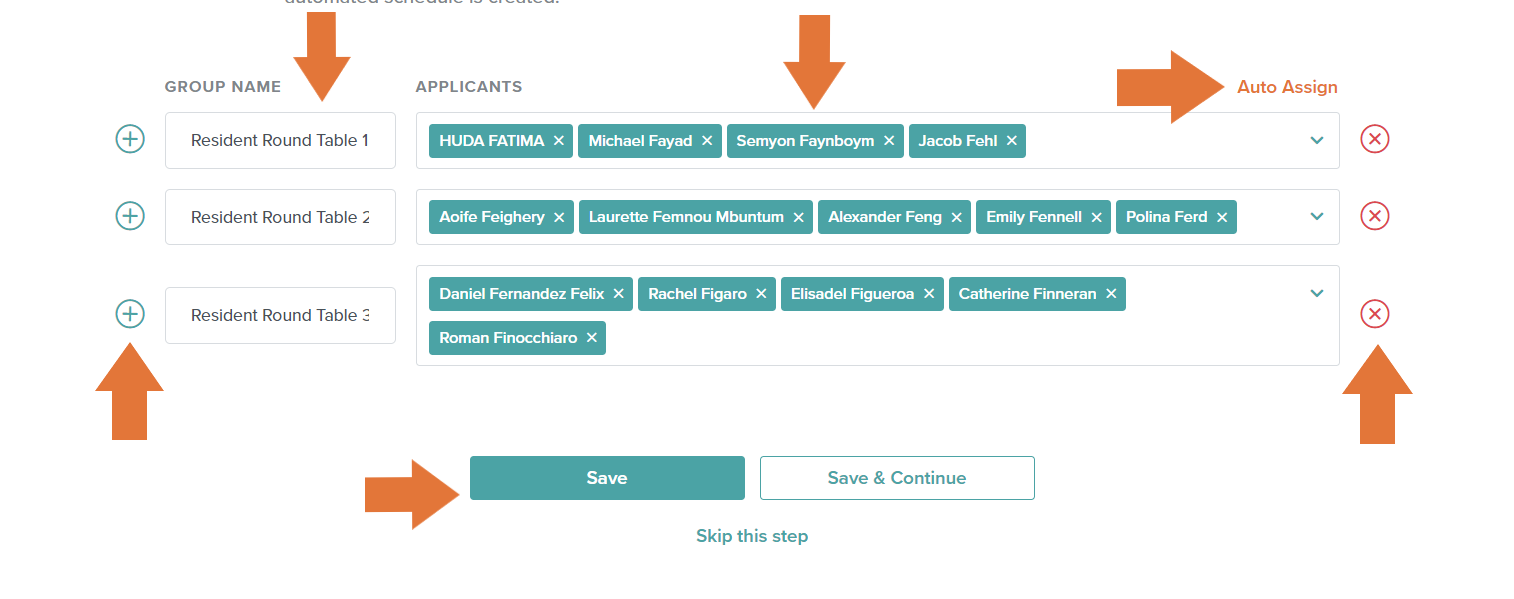Edit the Resident Round Table 1 name field
Screen dimensions: 1514x599
280,140
